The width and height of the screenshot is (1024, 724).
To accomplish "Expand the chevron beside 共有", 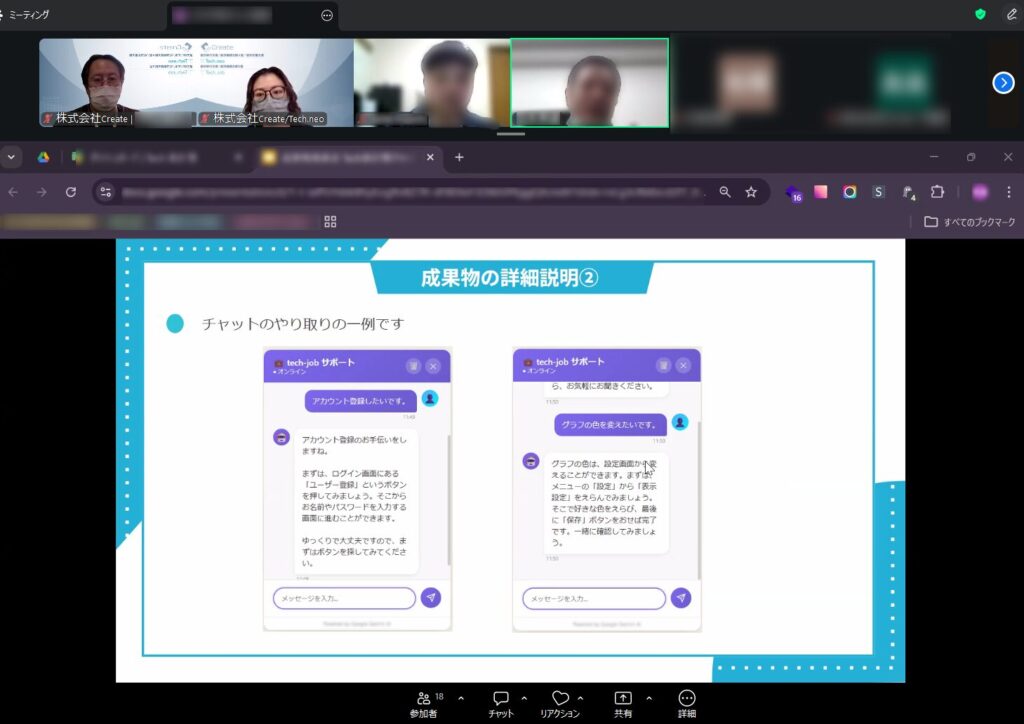I will pos(649,698).
